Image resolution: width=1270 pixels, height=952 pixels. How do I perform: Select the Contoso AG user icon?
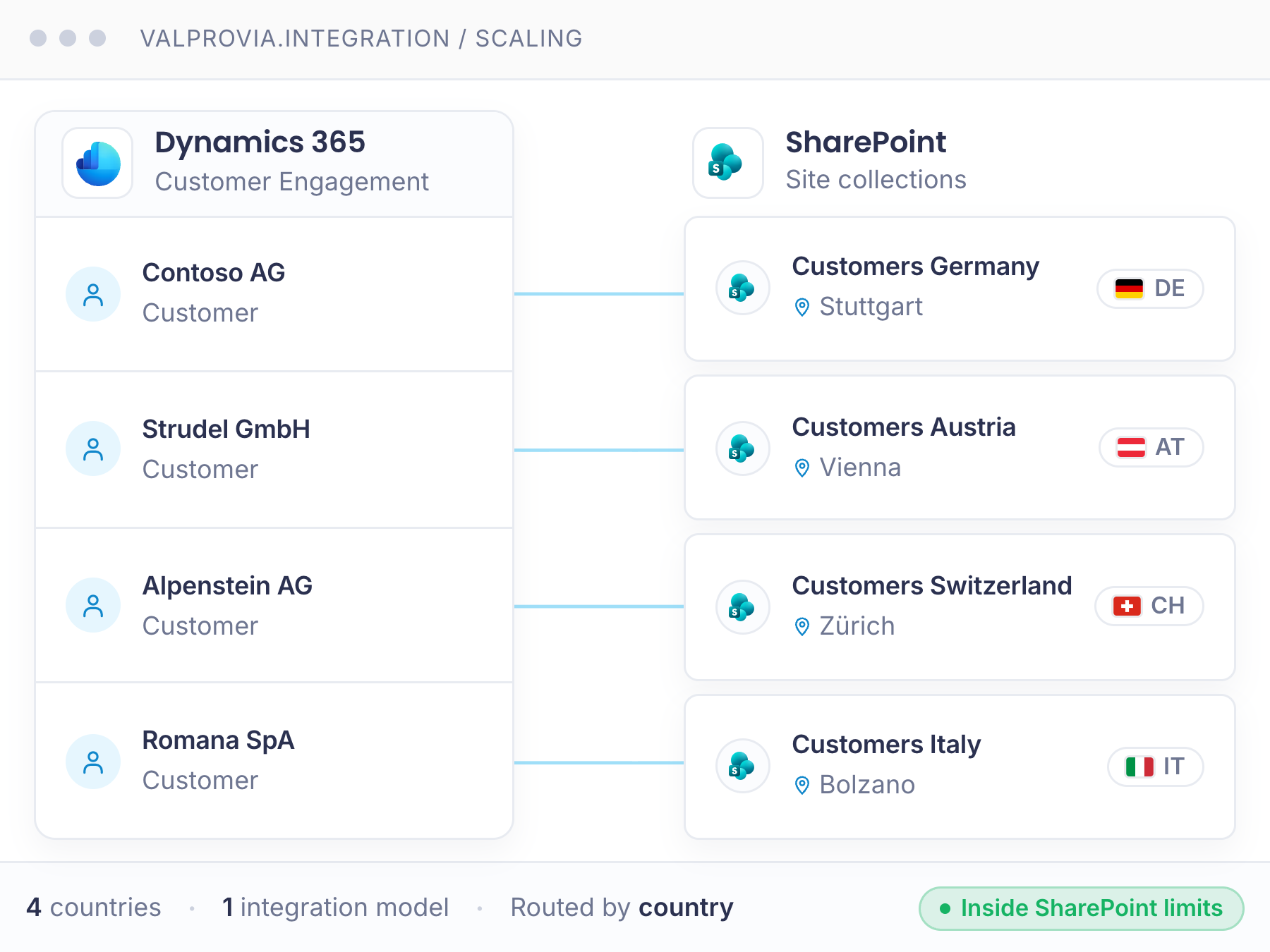(93, 294)
